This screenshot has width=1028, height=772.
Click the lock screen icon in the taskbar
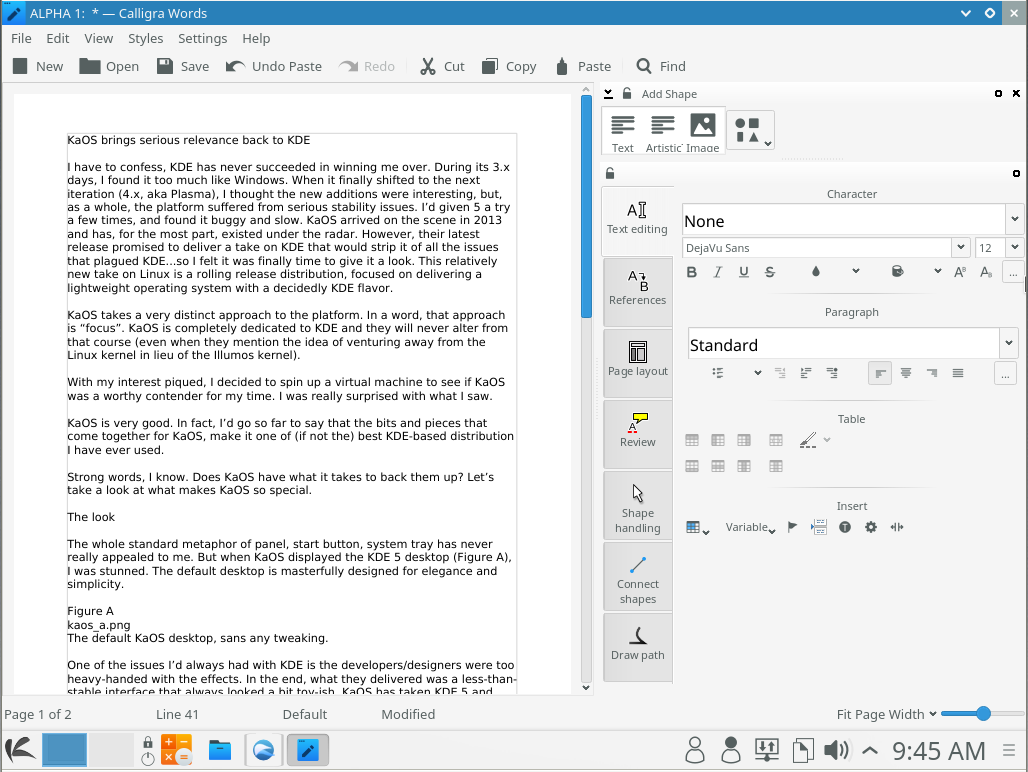click(x=148, y=743)
